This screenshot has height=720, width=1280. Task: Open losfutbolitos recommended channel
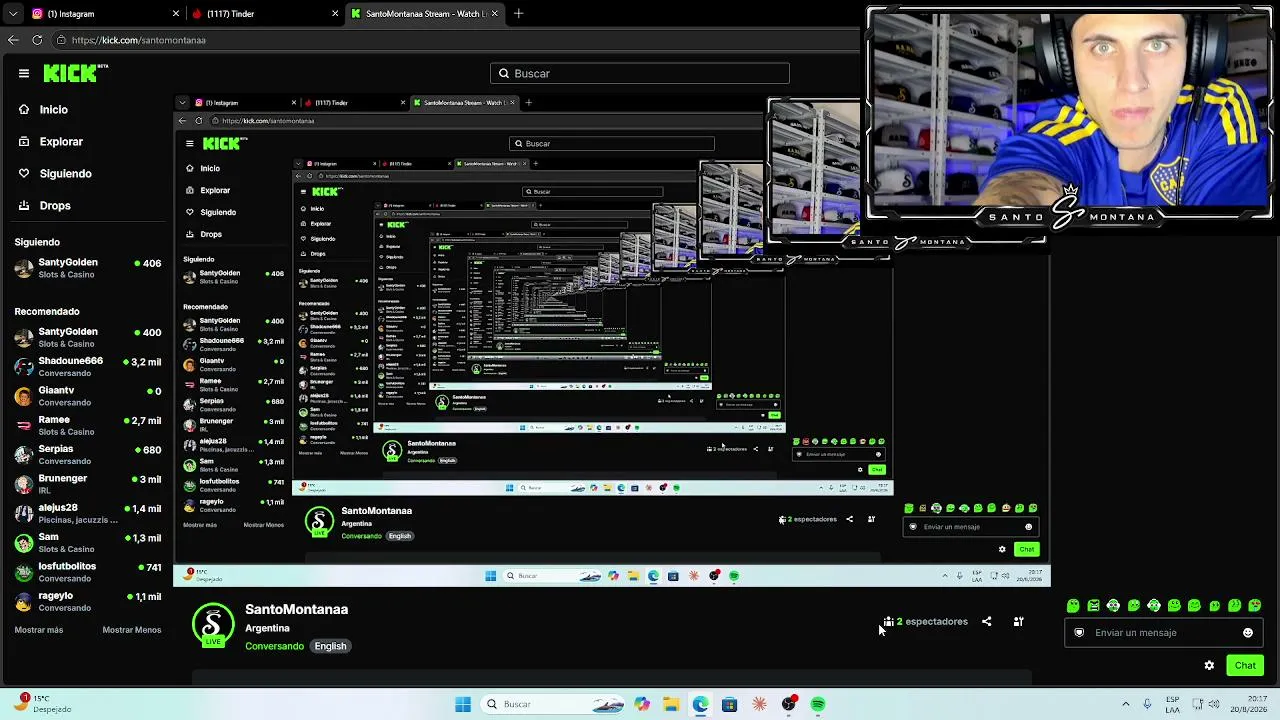(87, 572)
